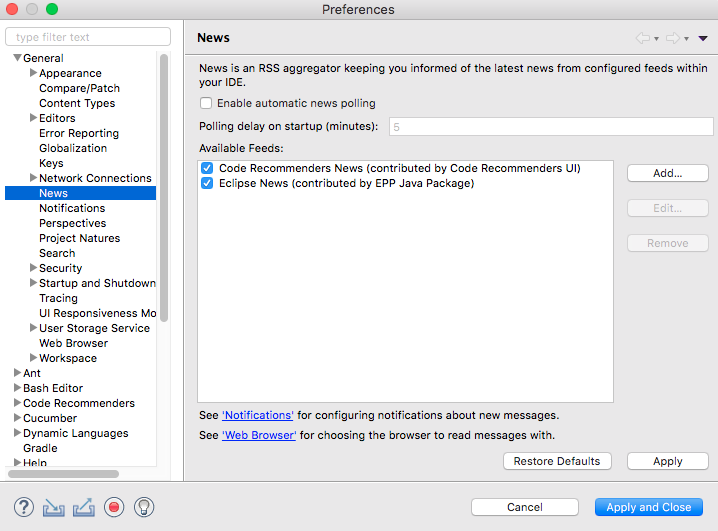718x531 pixels.
Task: Open the Help icon at bottom left
Action: coord(24,507)
